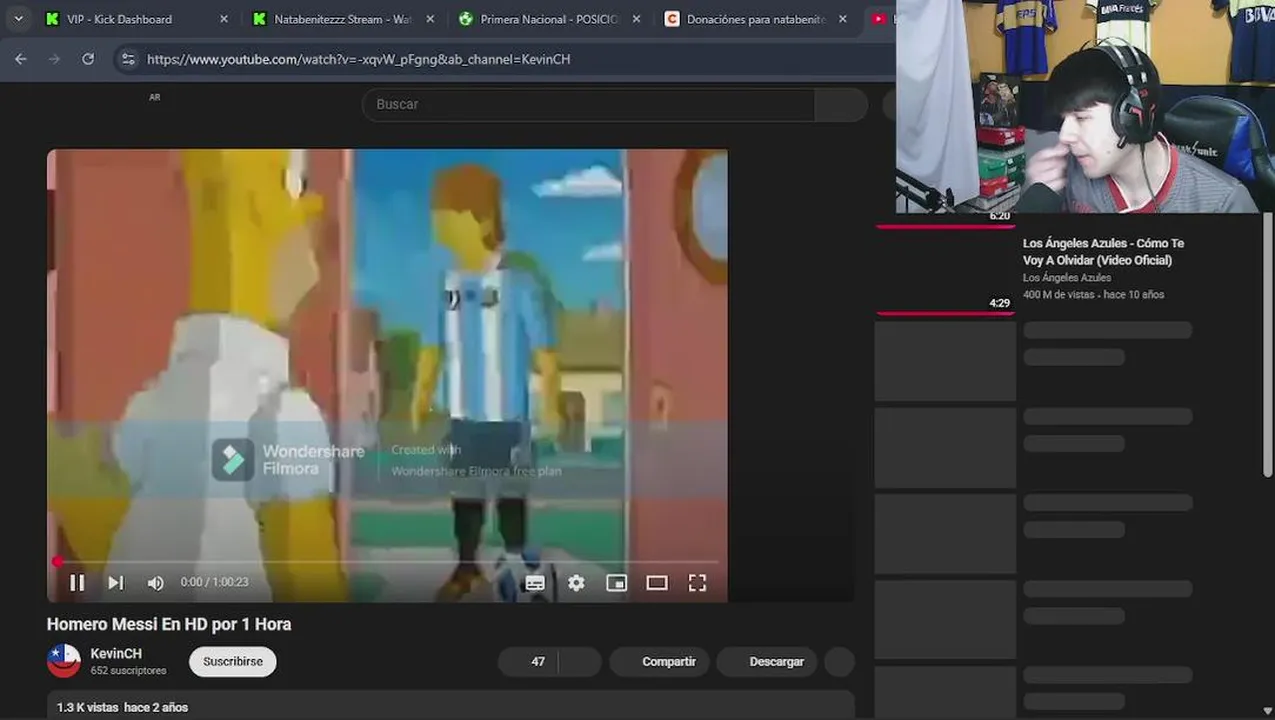Image resolution: width=1275 pixels, height=720 pixels.
Task: Switch to the YouTube tab with red icon
Action: [878, 19]
